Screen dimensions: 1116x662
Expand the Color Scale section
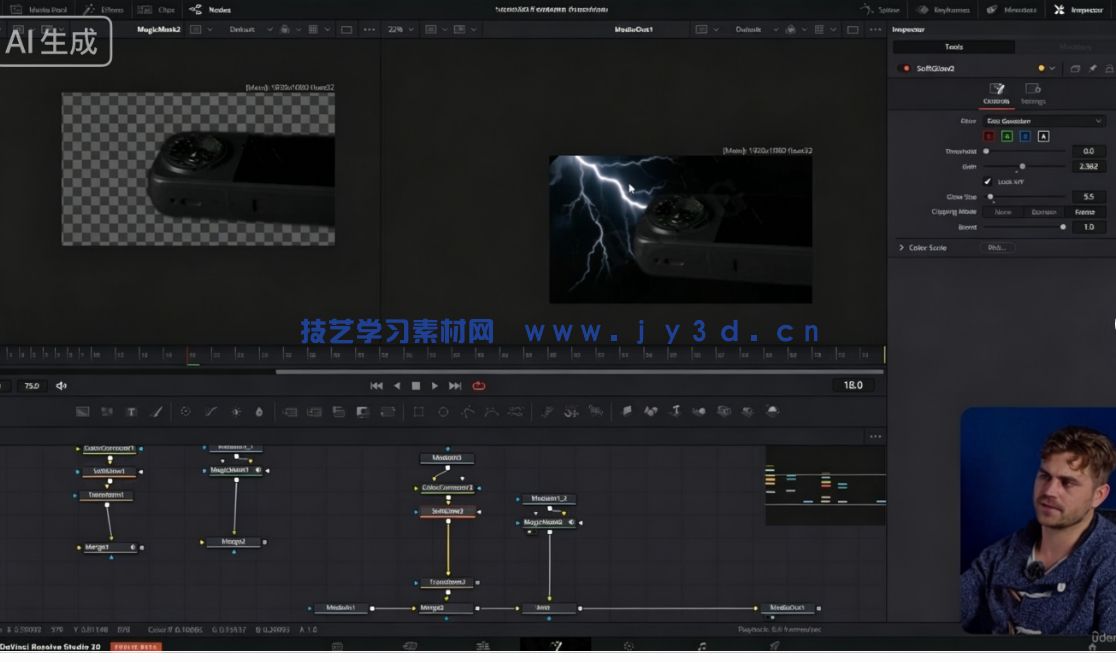tap(903, 247)
